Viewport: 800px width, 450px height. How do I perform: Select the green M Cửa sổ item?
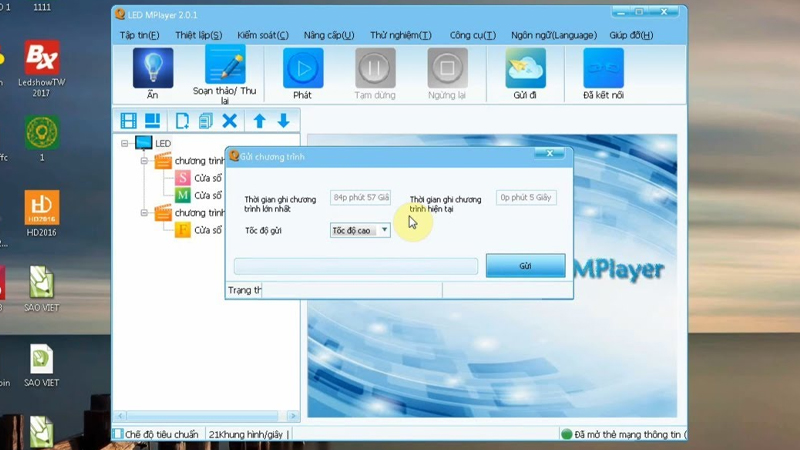pyautogui.click(x=198, y=195)
